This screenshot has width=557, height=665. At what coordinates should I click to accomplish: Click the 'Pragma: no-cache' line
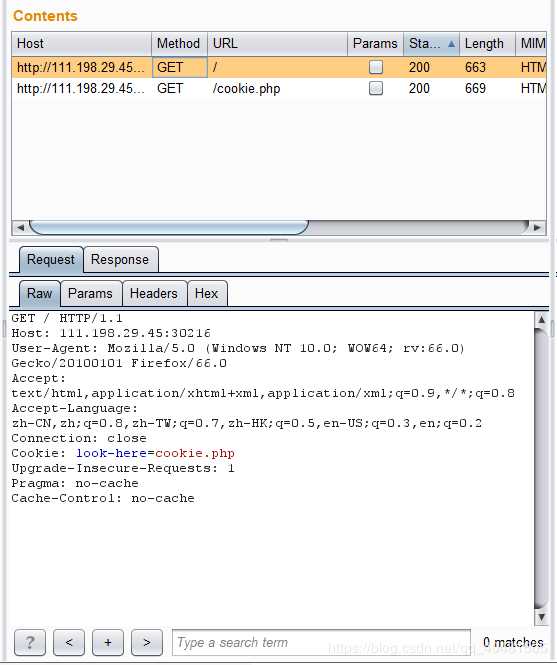coord(75,483)
